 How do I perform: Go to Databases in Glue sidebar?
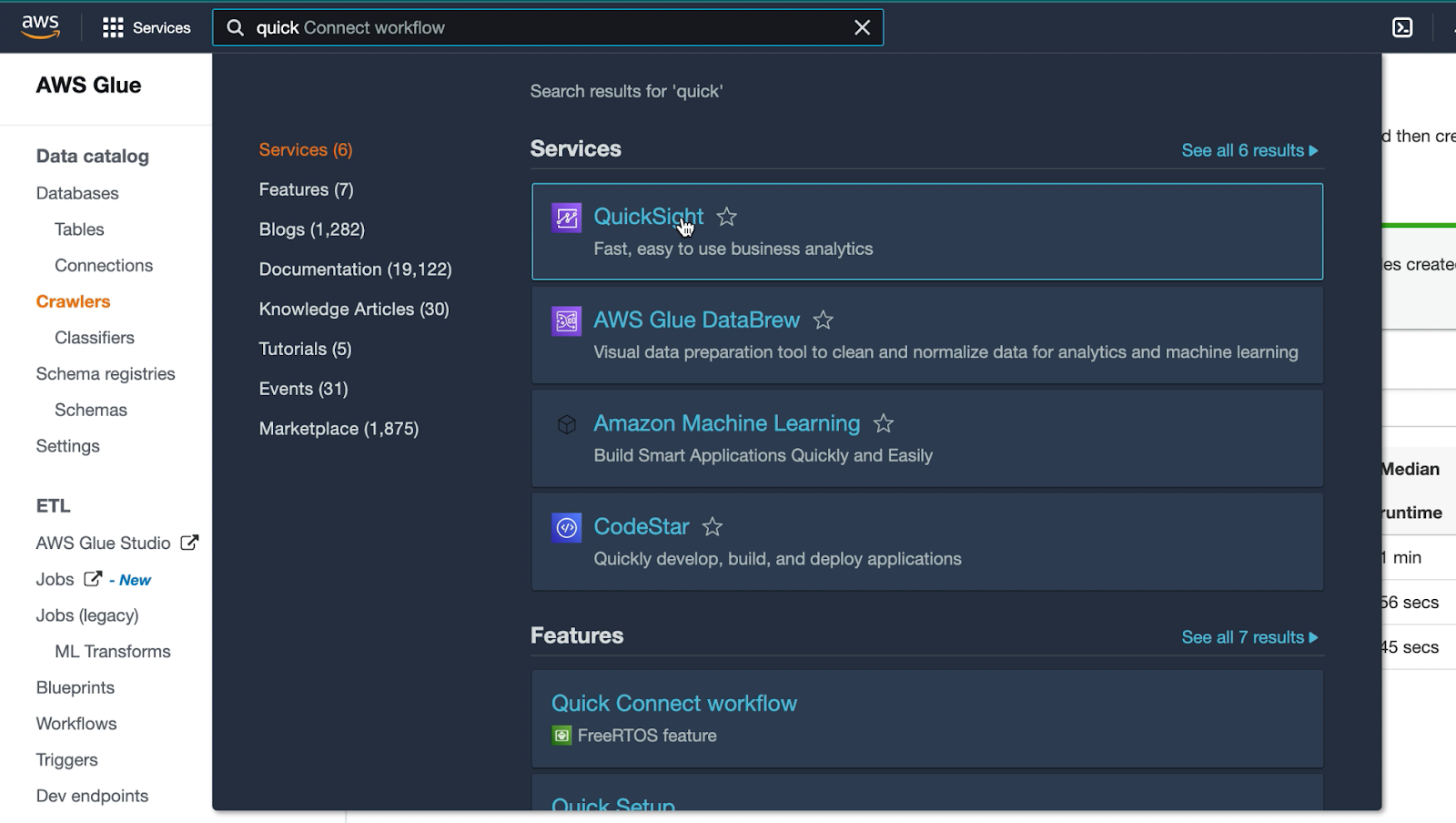[77, 193]
